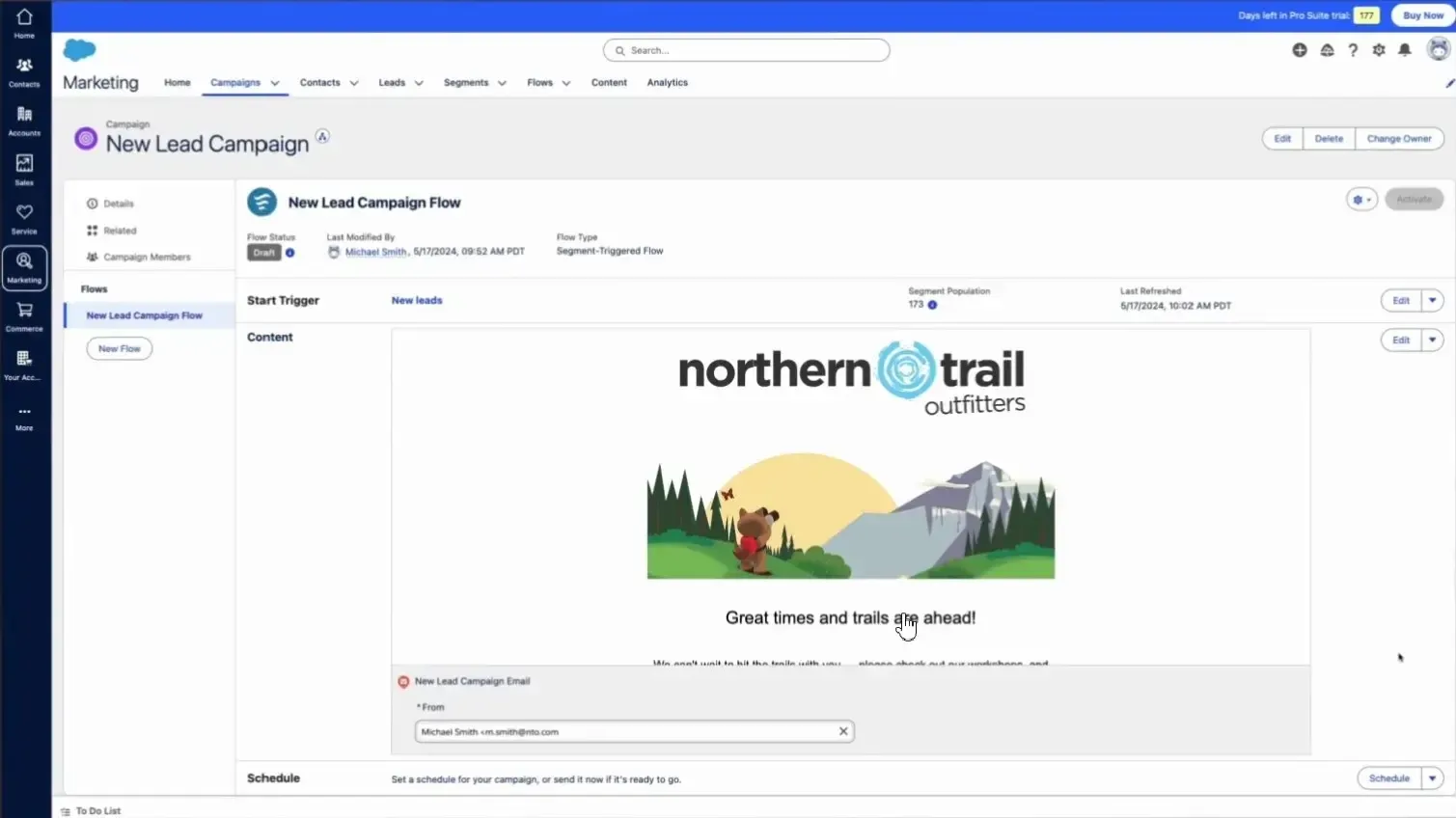1456x818 pixels.
Task: Open the New leads segment link
Action: click(x=417, y=301)
